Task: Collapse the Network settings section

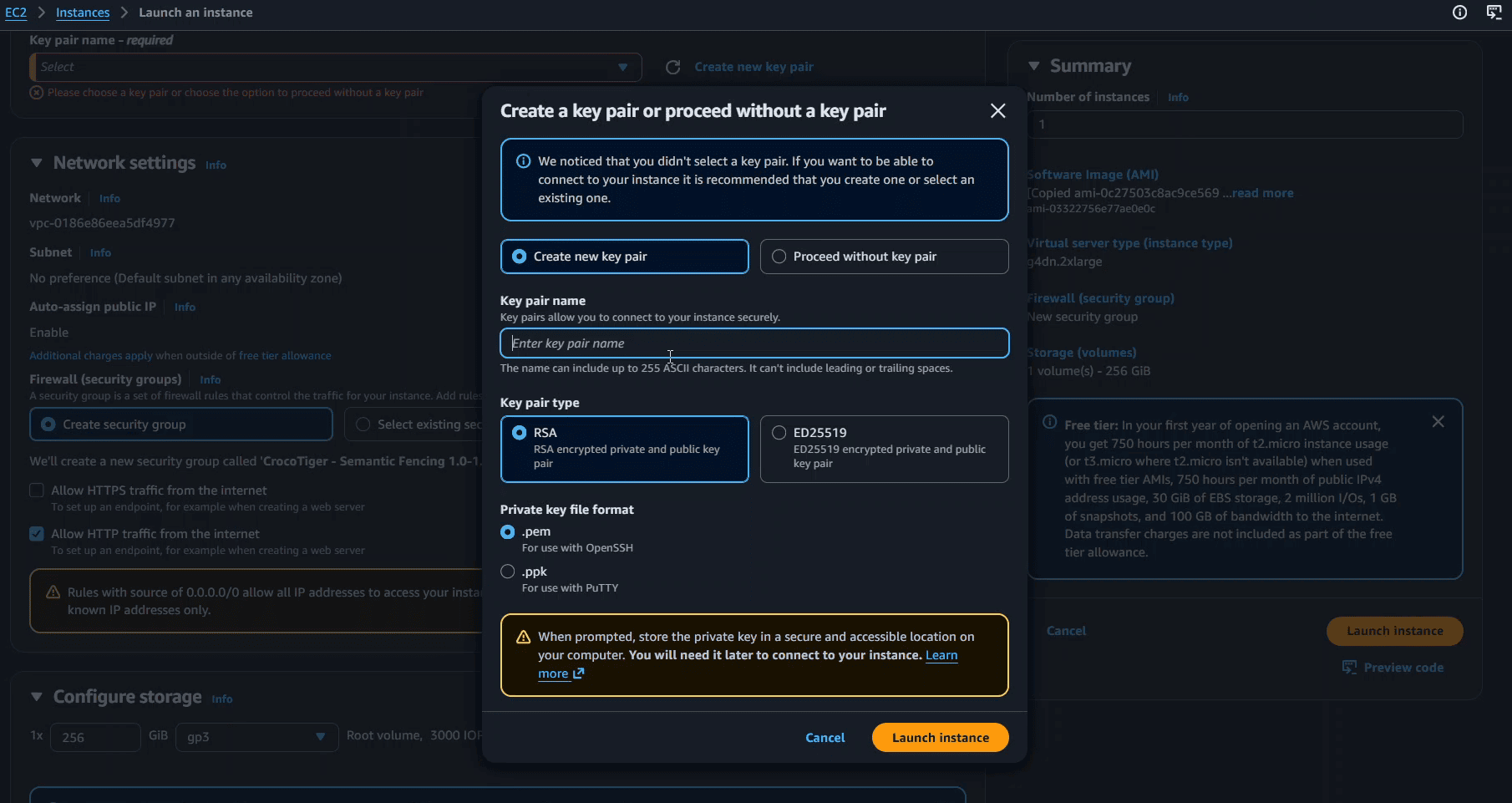Action: tap(36, 163)
